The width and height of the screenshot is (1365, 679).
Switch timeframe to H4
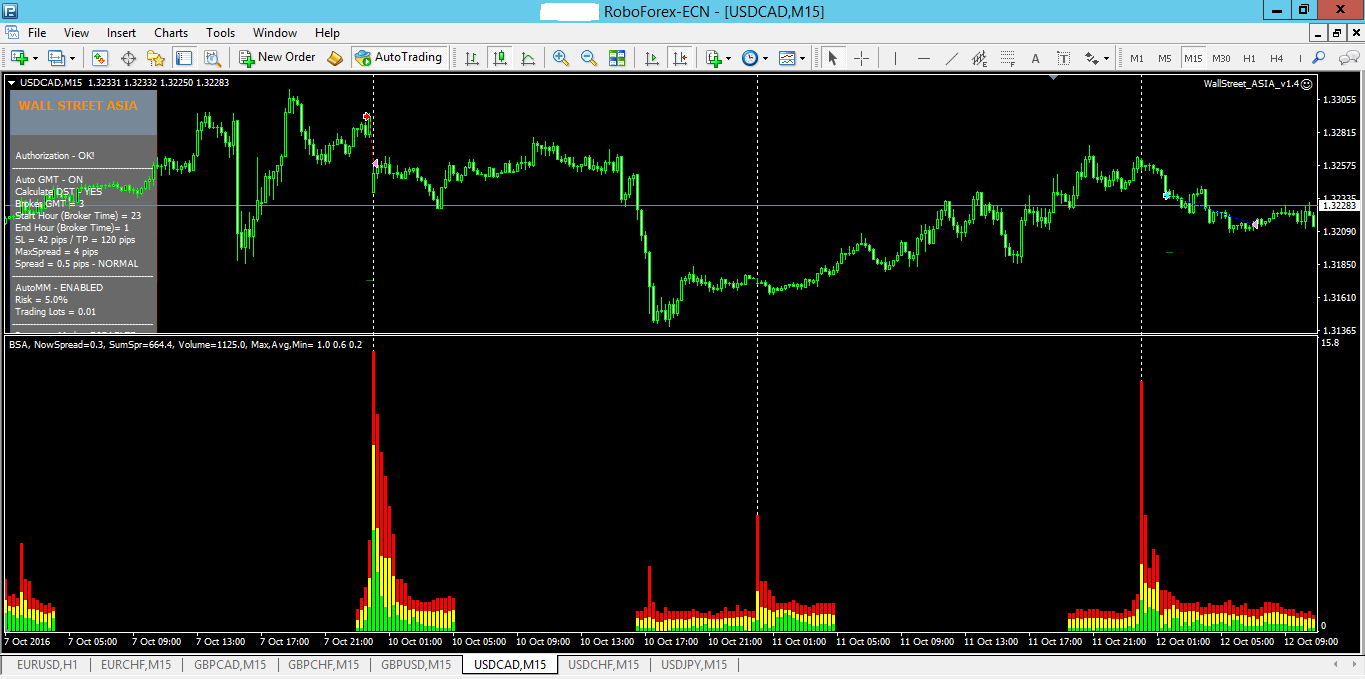click(1277, 58)
